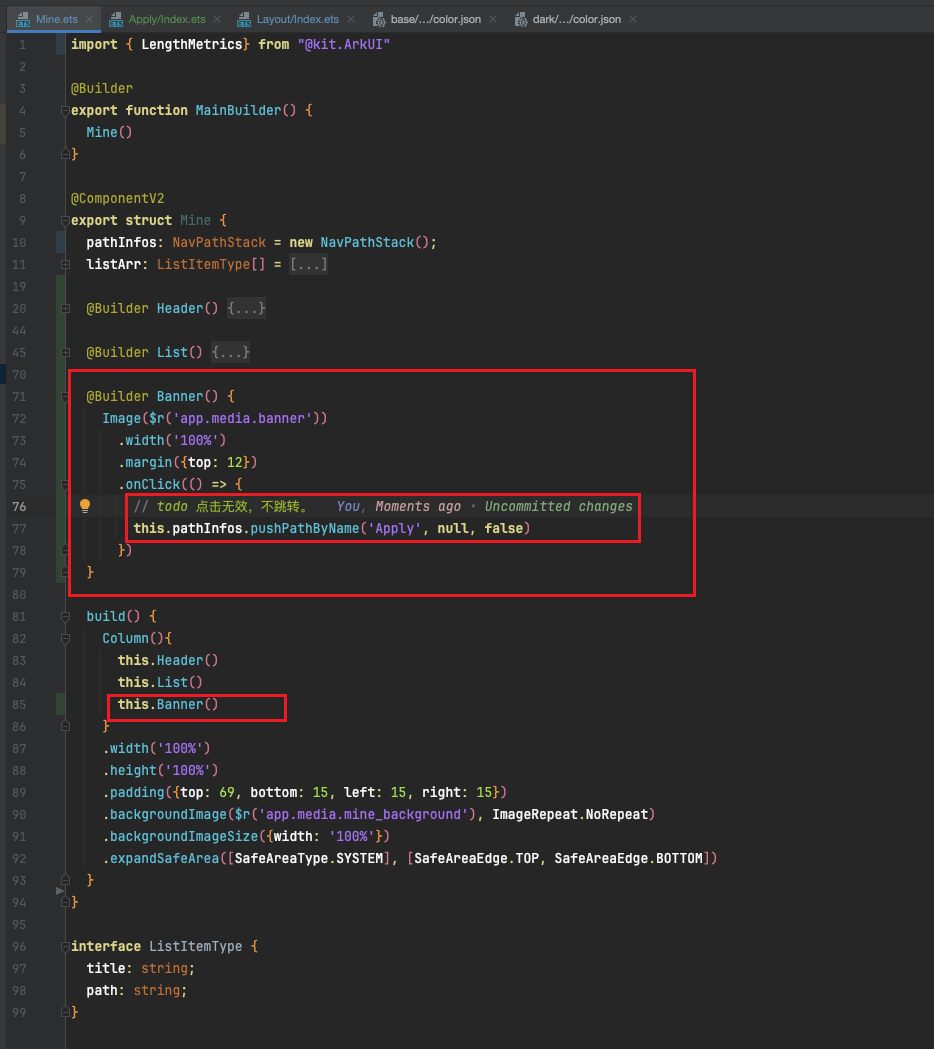Click the fold end marker on line 6
This screenshot has height=1049, width=934.
coord(65,155)
